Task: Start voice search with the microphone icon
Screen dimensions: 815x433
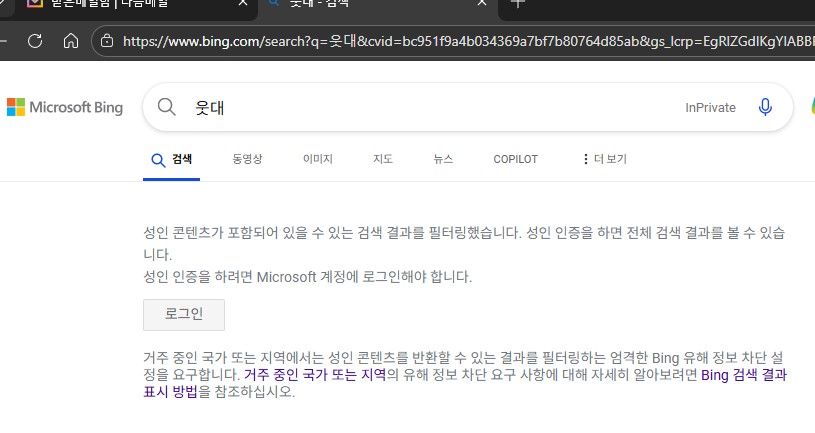Action: tap(765, 107)
